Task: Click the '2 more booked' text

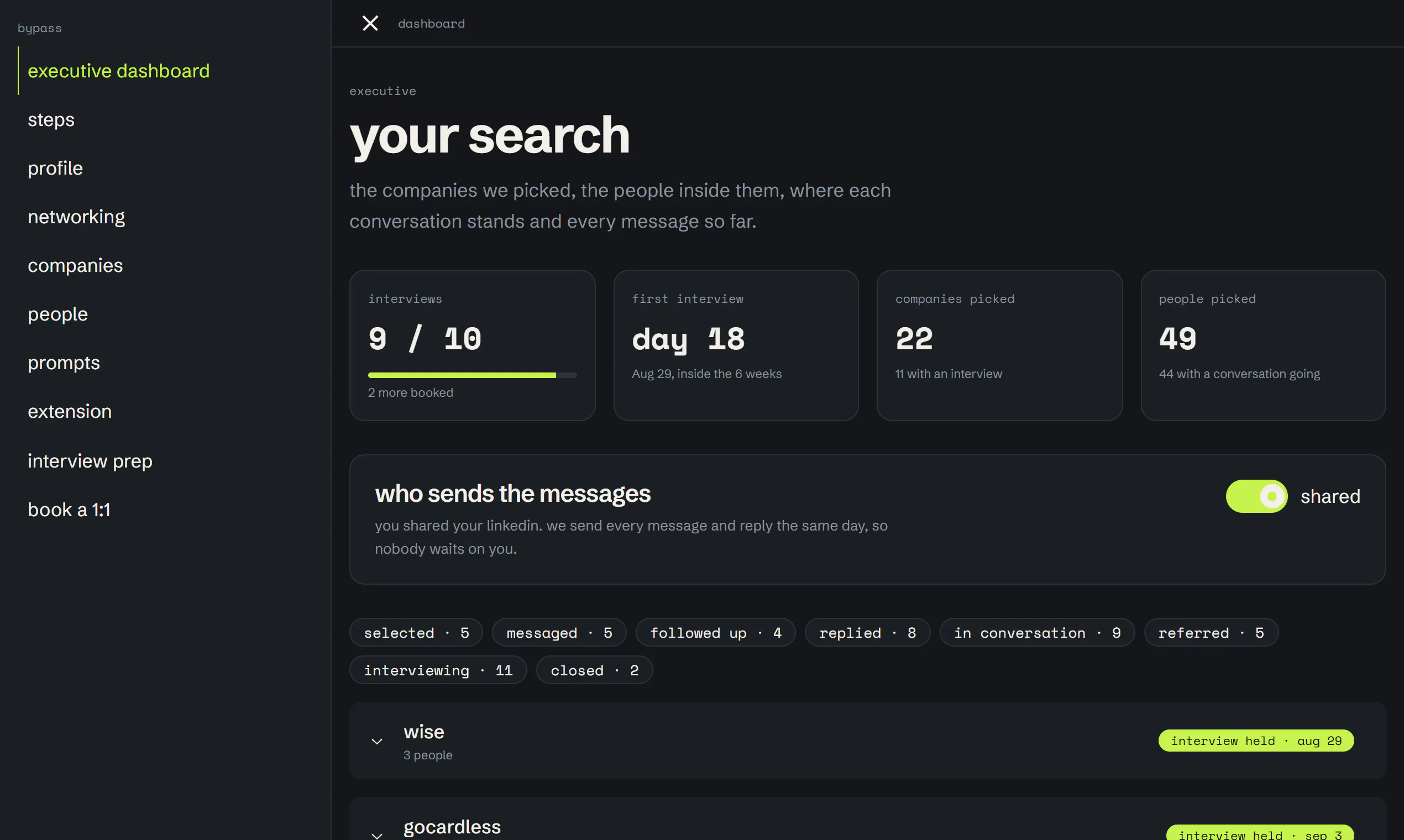Action: tap(411, 392)
